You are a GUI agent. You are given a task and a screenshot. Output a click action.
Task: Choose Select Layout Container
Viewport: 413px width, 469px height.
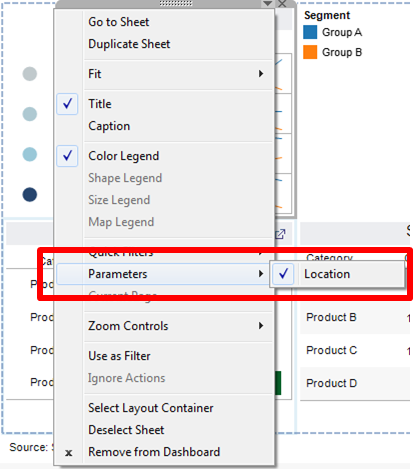pyautogui.click(x=151, y=408)
